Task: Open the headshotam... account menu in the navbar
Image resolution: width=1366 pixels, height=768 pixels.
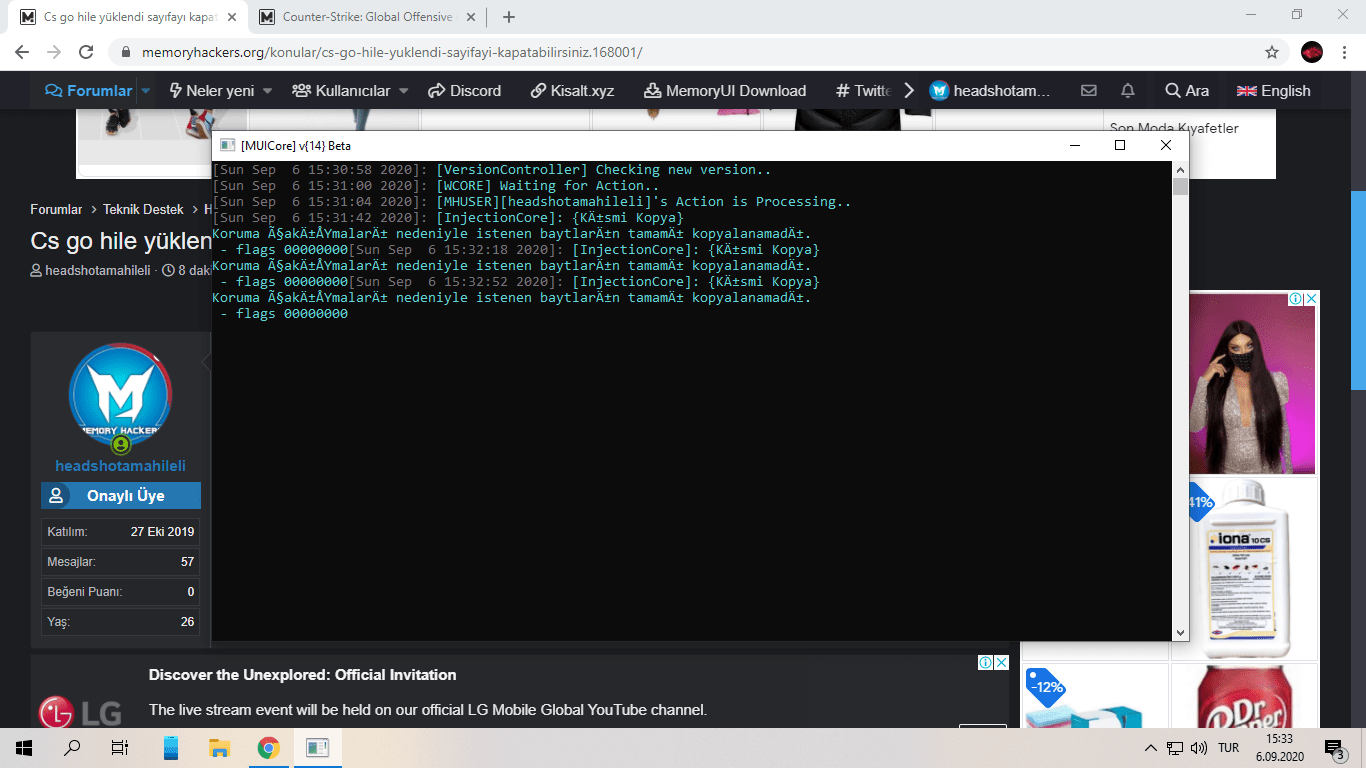Action: pyautogui.click(x=990, y=91)
